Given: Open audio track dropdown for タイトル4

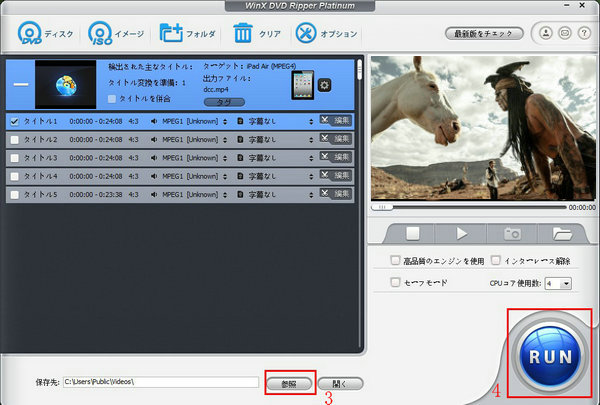Looking at the screenshot, I should pos(225,176).
